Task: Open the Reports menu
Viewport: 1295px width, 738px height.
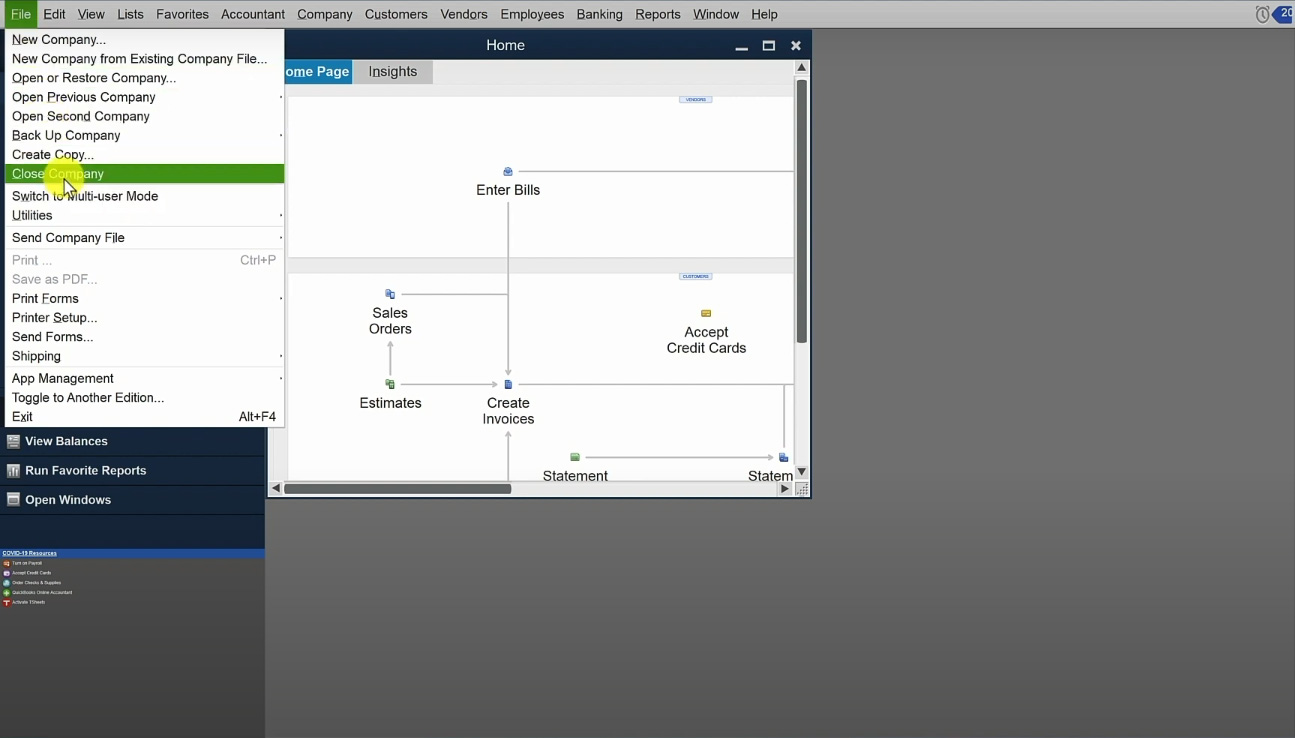Action: (658, 14)
